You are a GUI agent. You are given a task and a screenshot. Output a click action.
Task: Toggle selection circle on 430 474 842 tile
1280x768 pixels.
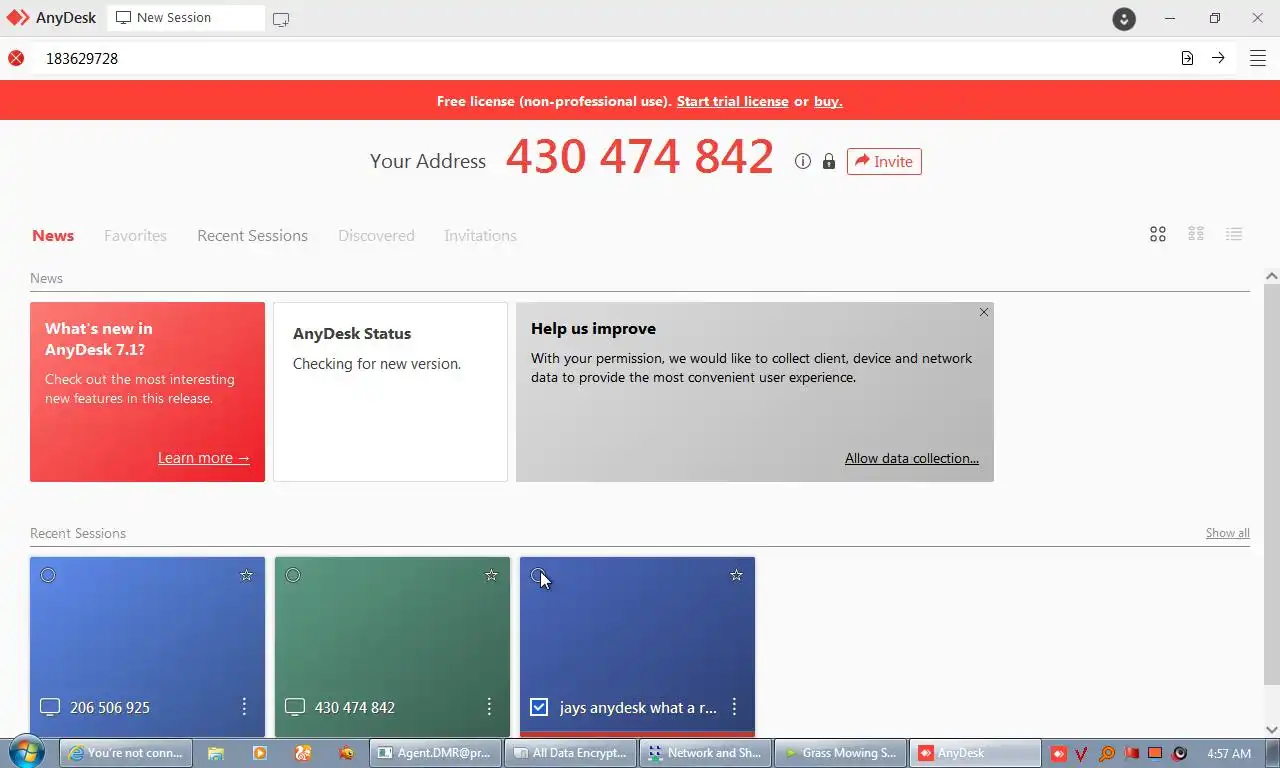[x=293, y=575]
